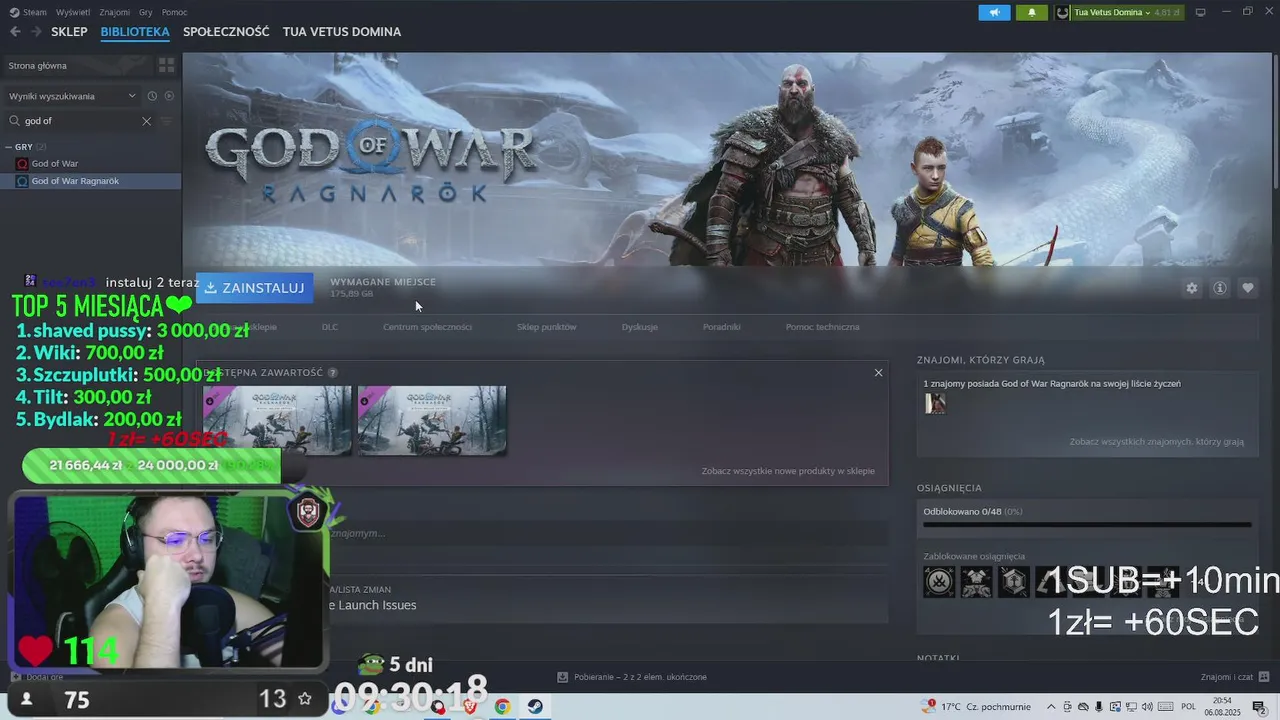Image resolution: width=1280 pixels, height=720 pixels.
Task: Open the Windows notification center
Action: [1259, 707]
